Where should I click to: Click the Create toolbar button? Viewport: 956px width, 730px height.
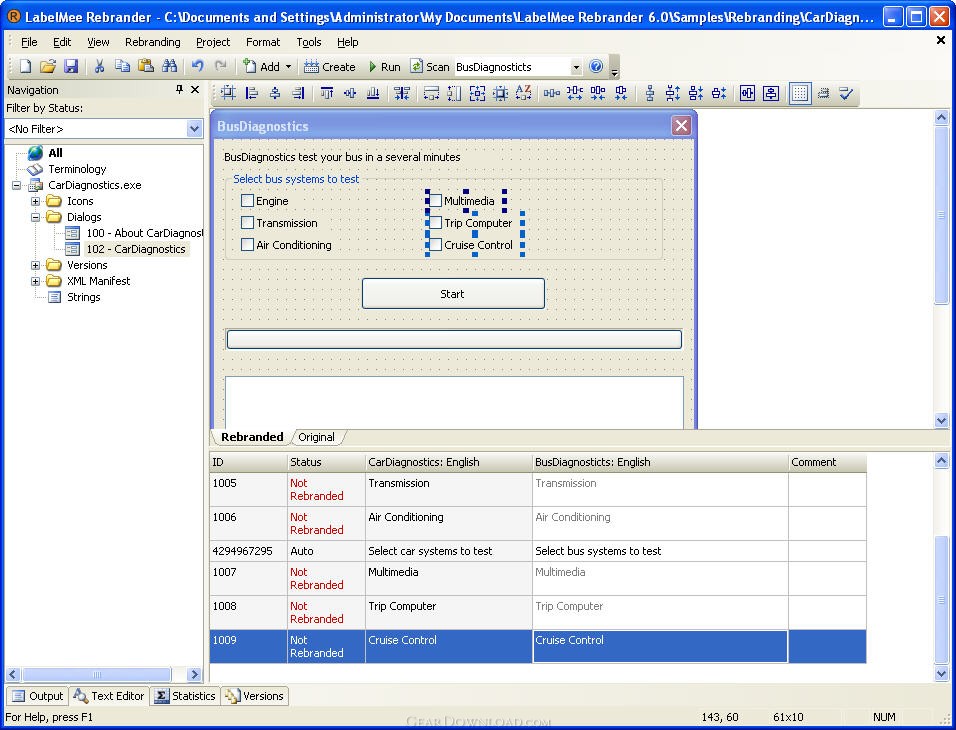coord(330,66)
